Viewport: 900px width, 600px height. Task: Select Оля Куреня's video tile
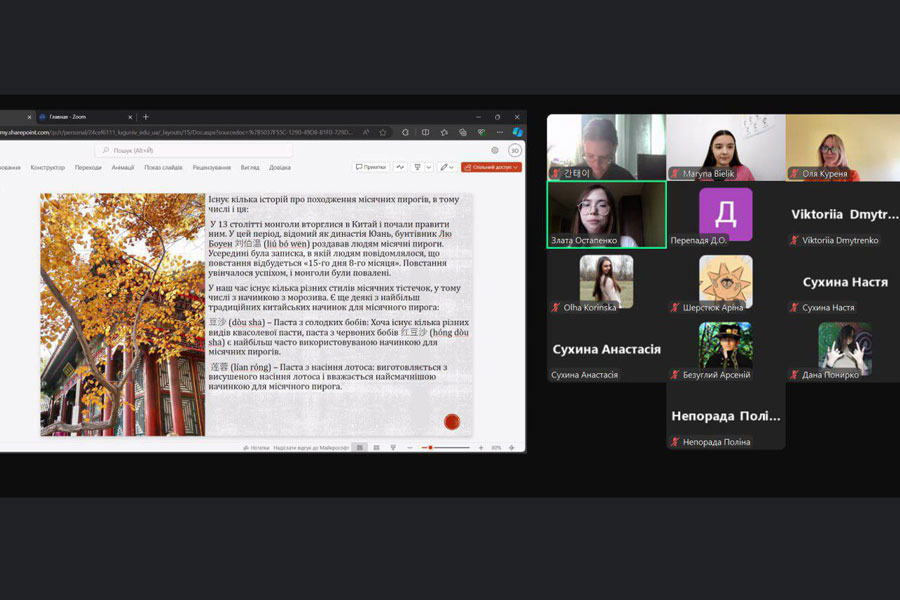click(x=843, y=147)
